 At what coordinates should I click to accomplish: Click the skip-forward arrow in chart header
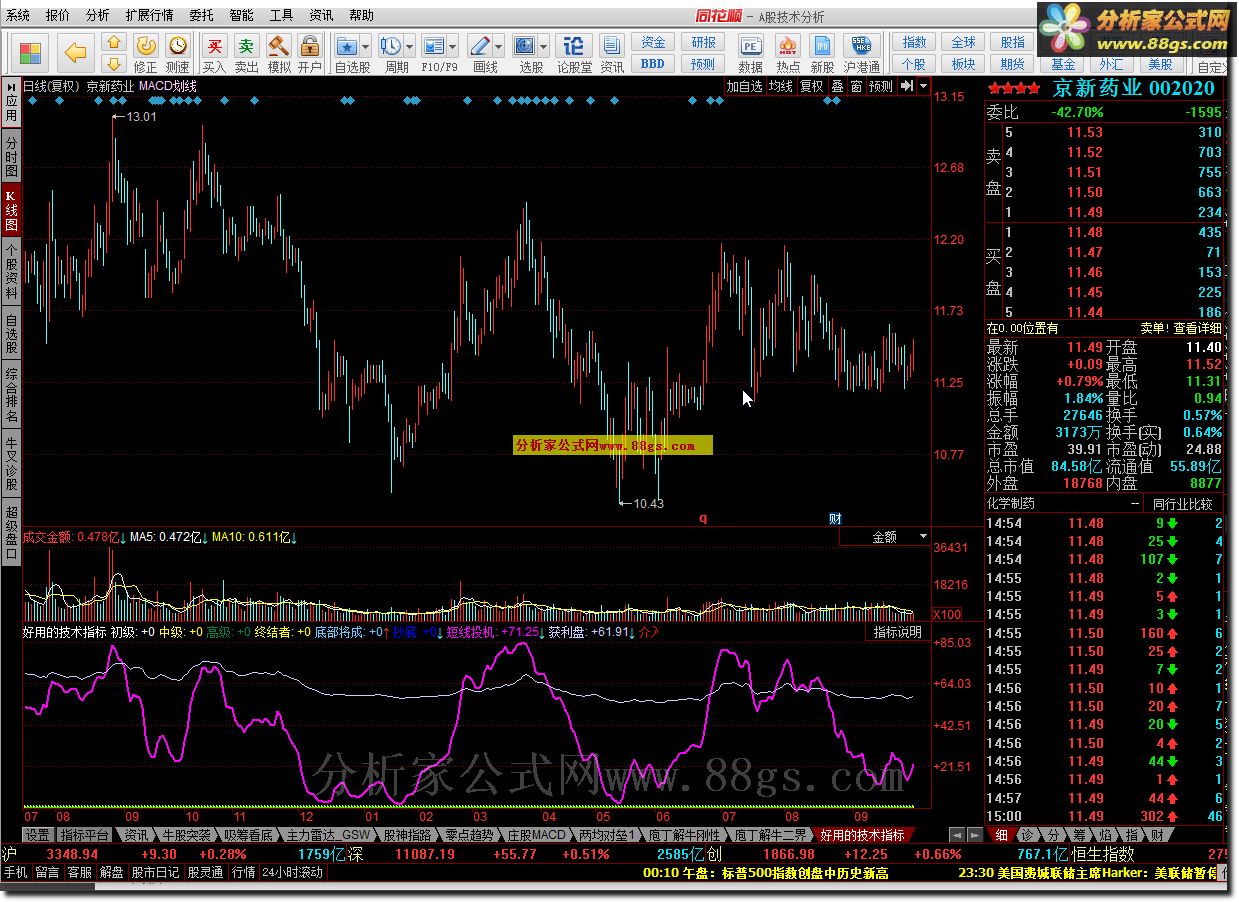(906, 86)
